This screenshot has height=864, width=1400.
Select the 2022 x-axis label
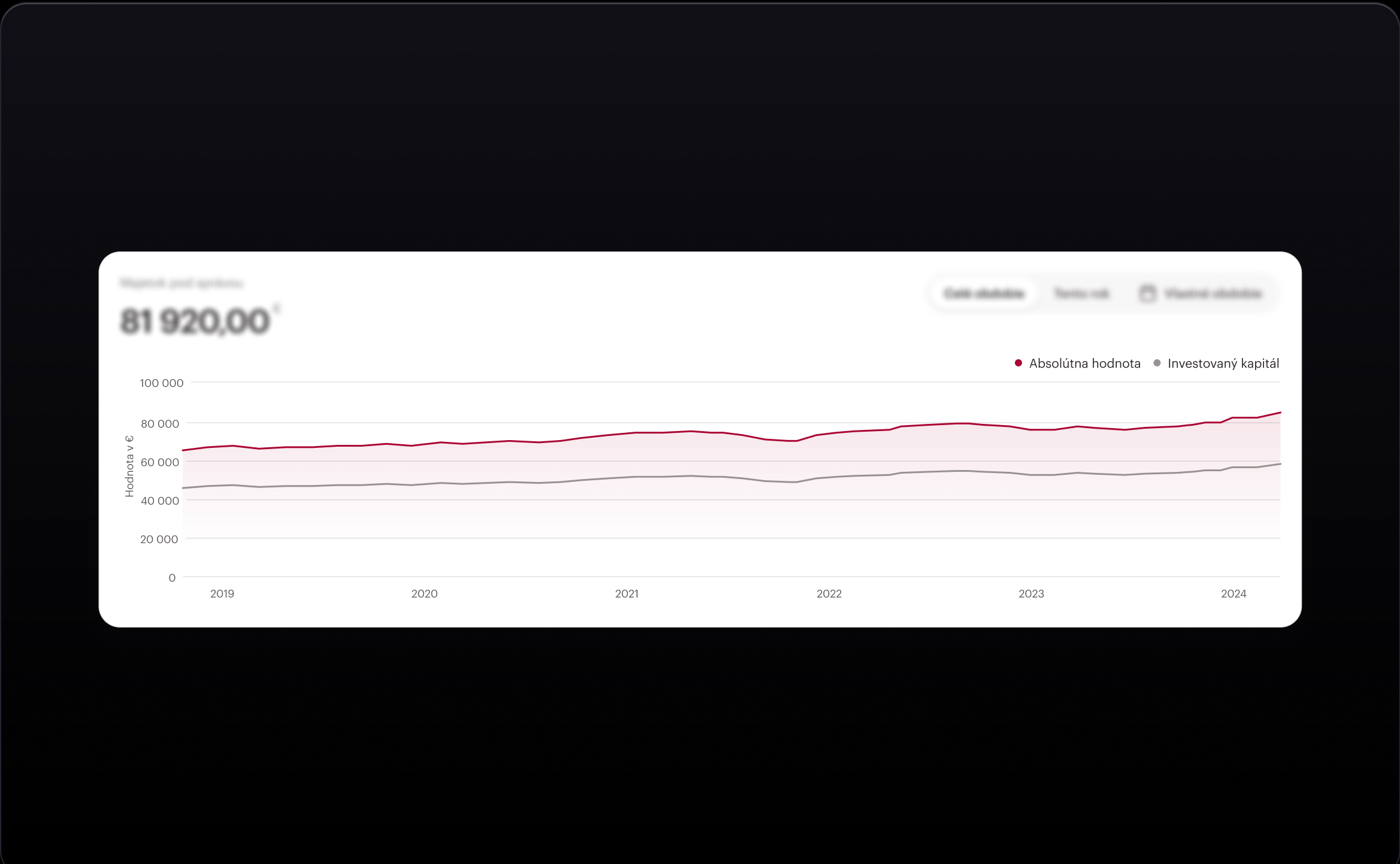point(829,593)
